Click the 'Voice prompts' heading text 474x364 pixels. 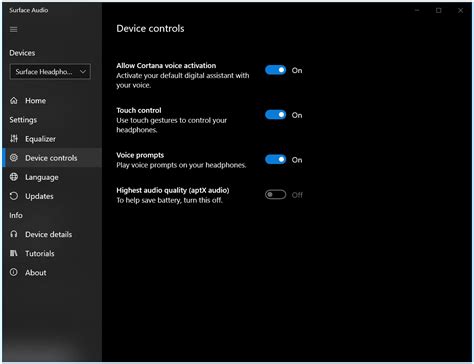click(140, 155)
